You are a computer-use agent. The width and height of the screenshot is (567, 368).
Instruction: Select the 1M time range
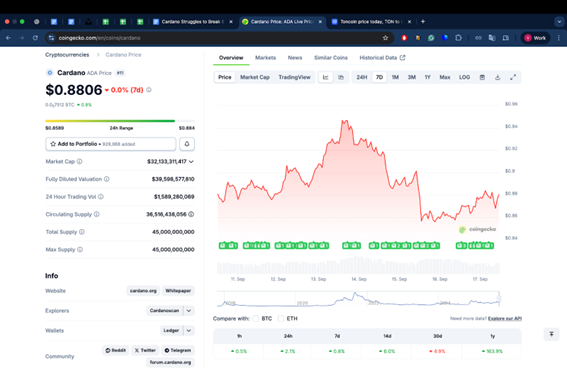(395, 77)
